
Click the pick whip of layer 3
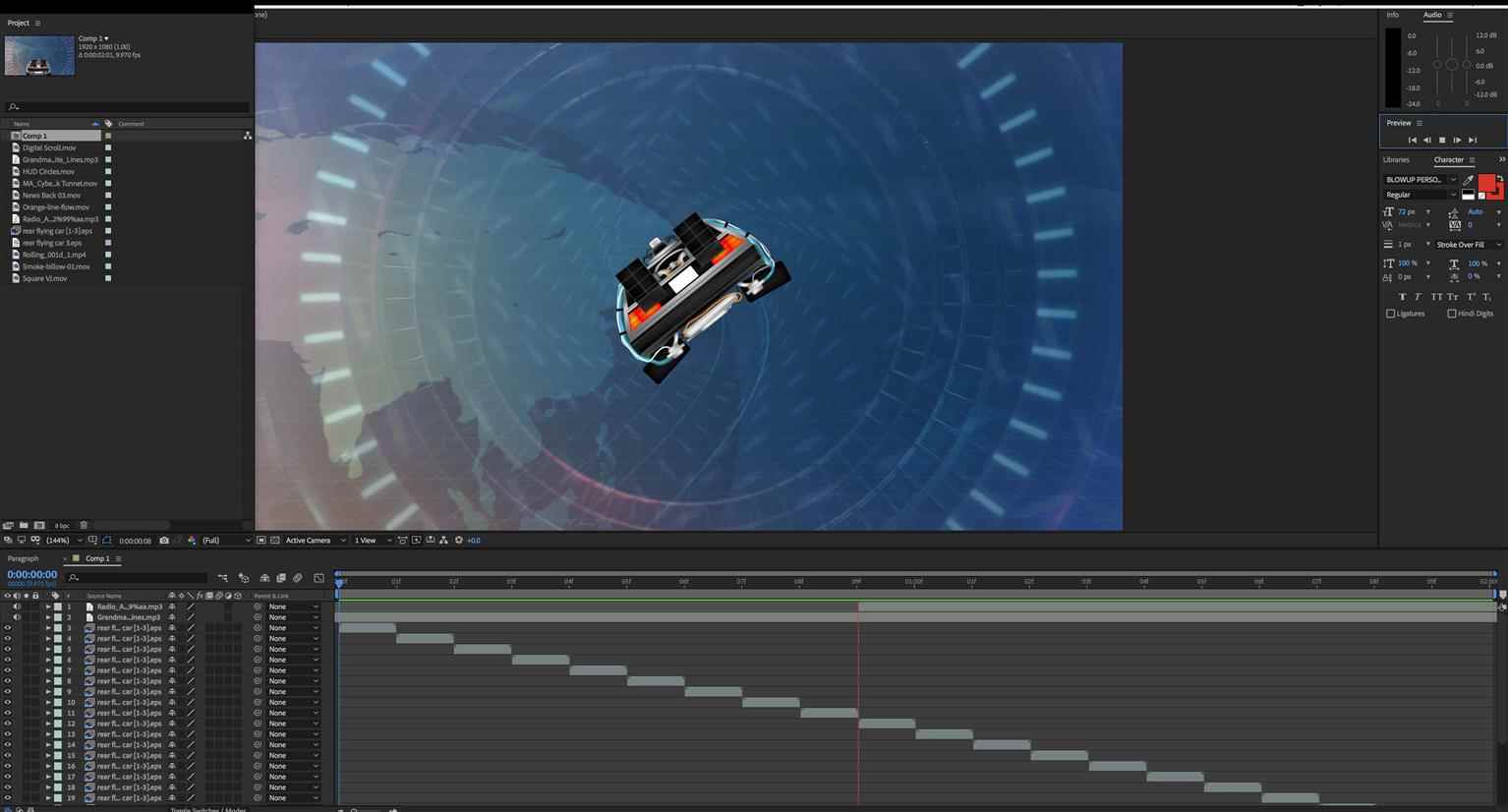tap(258, 628)
